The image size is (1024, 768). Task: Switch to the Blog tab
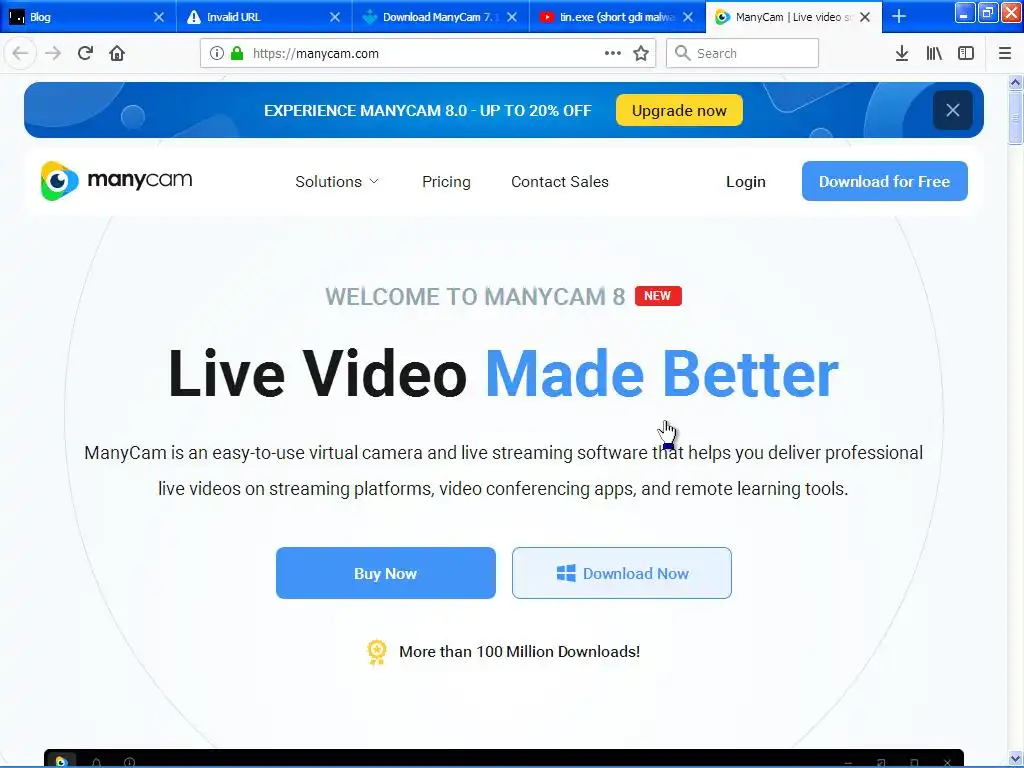[x=88, y=17]
